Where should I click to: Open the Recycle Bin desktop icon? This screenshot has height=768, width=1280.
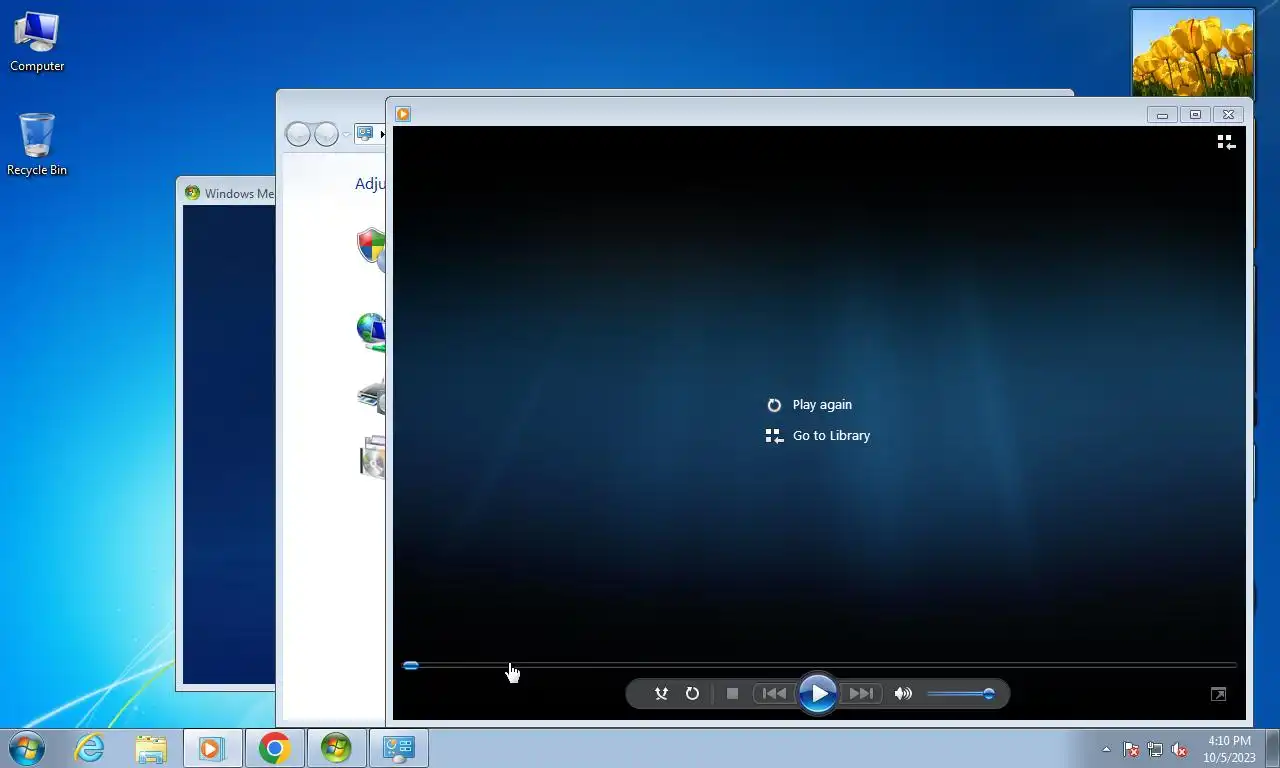point(37,145)
